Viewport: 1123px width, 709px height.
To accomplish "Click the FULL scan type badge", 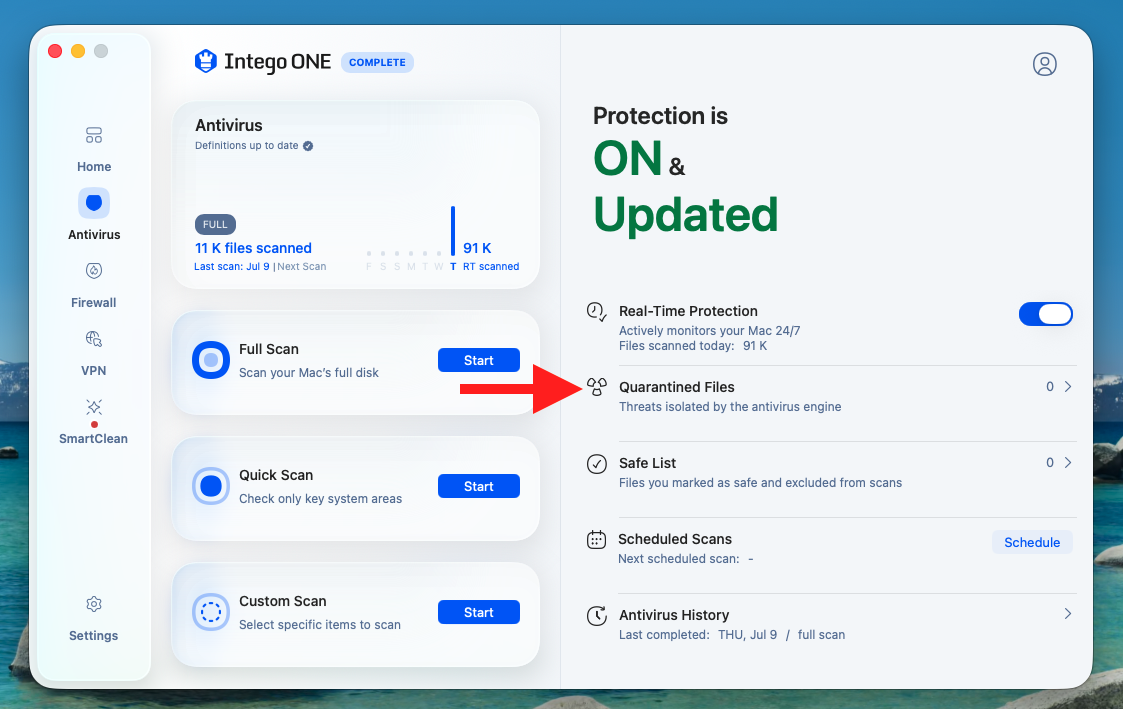I will [x=215, y=224].
